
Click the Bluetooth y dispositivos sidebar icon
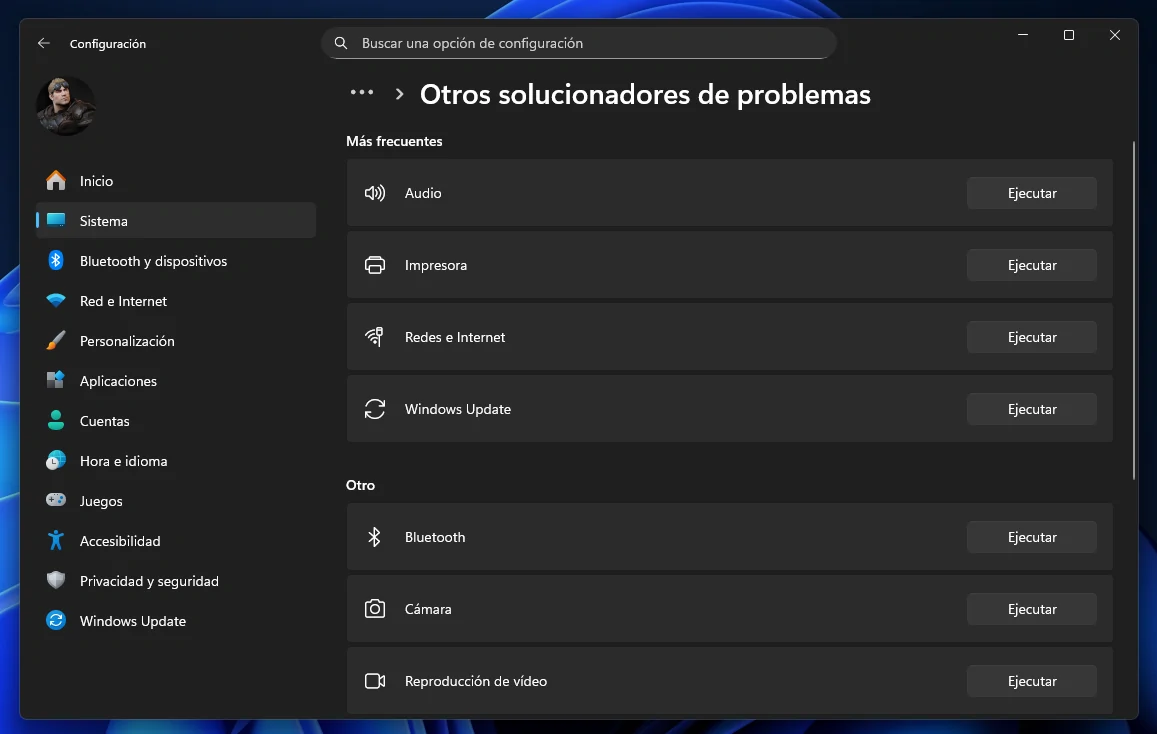point(56,260)
